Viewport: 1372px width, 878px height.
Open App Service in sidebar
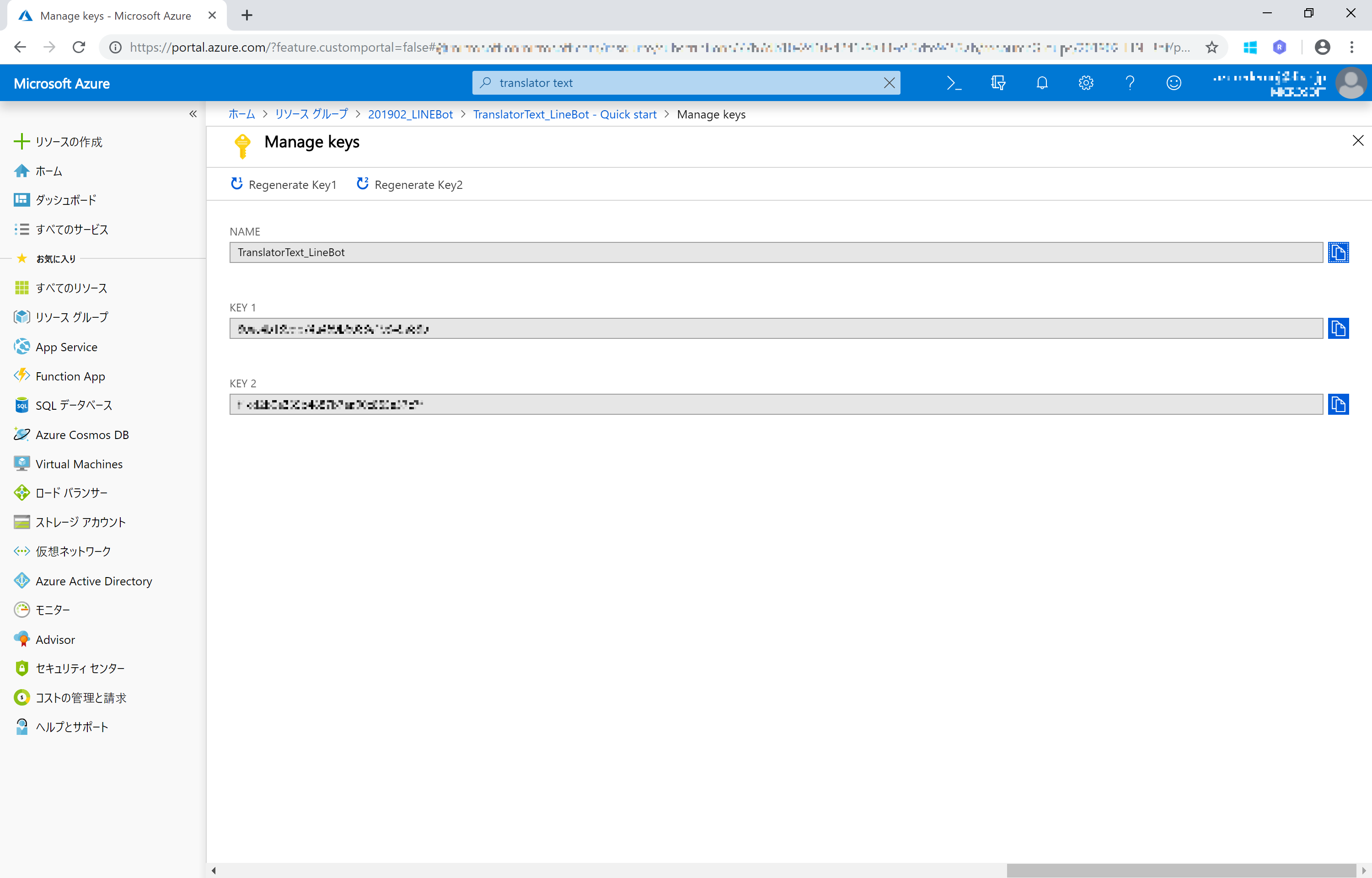[66, 347]
